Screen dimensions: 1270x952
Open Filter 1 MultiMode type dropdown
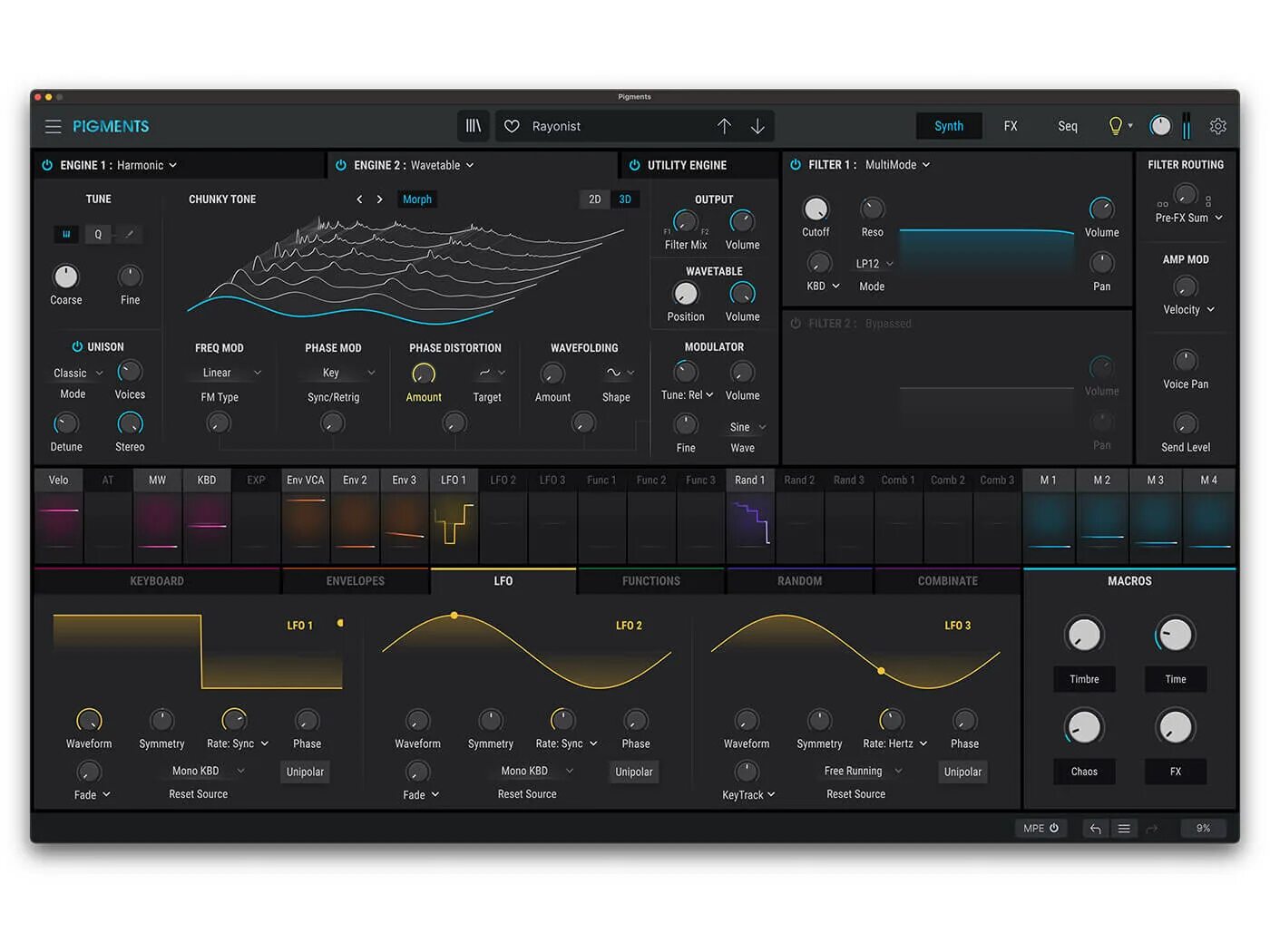click(x=898, y=164)
